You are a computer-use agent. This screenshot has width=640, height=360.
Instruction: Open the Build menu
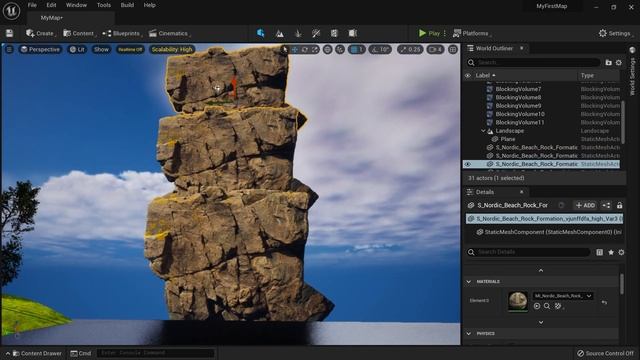(x=127, y=5)
